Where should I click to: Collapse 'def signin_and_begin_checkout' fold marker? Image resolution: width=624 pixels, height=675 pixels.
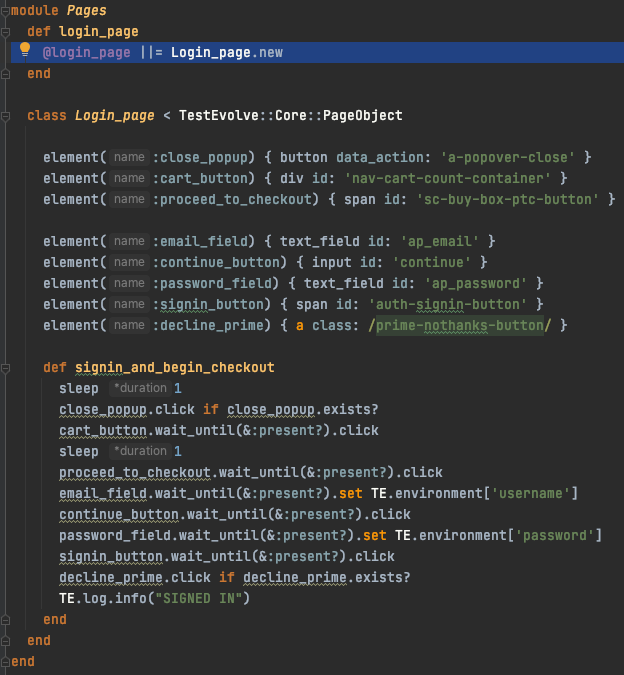pyautogui.click(x=5, y=368)
